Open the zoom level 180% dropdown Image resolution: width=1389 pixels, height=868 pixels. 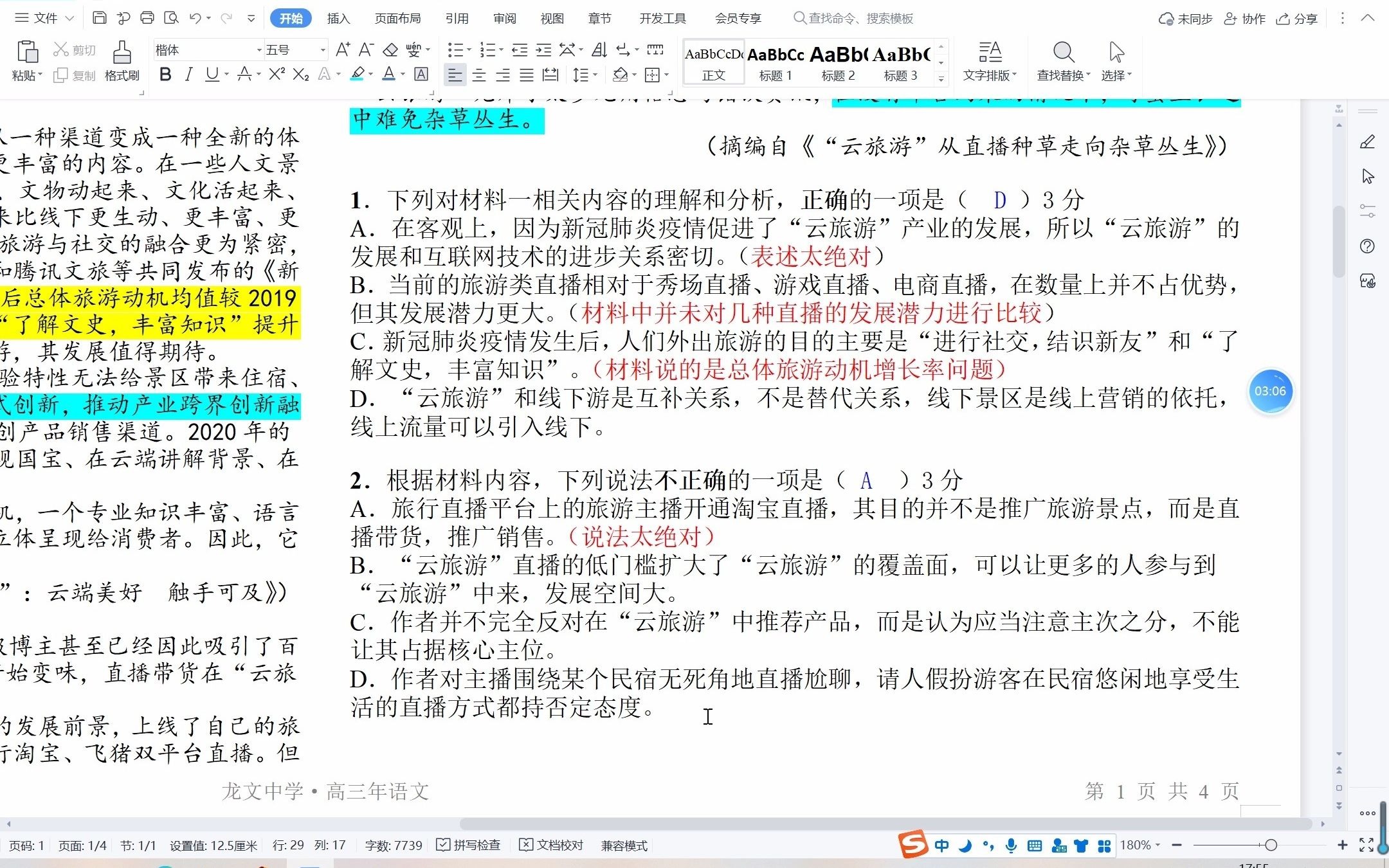point(1140,845)
